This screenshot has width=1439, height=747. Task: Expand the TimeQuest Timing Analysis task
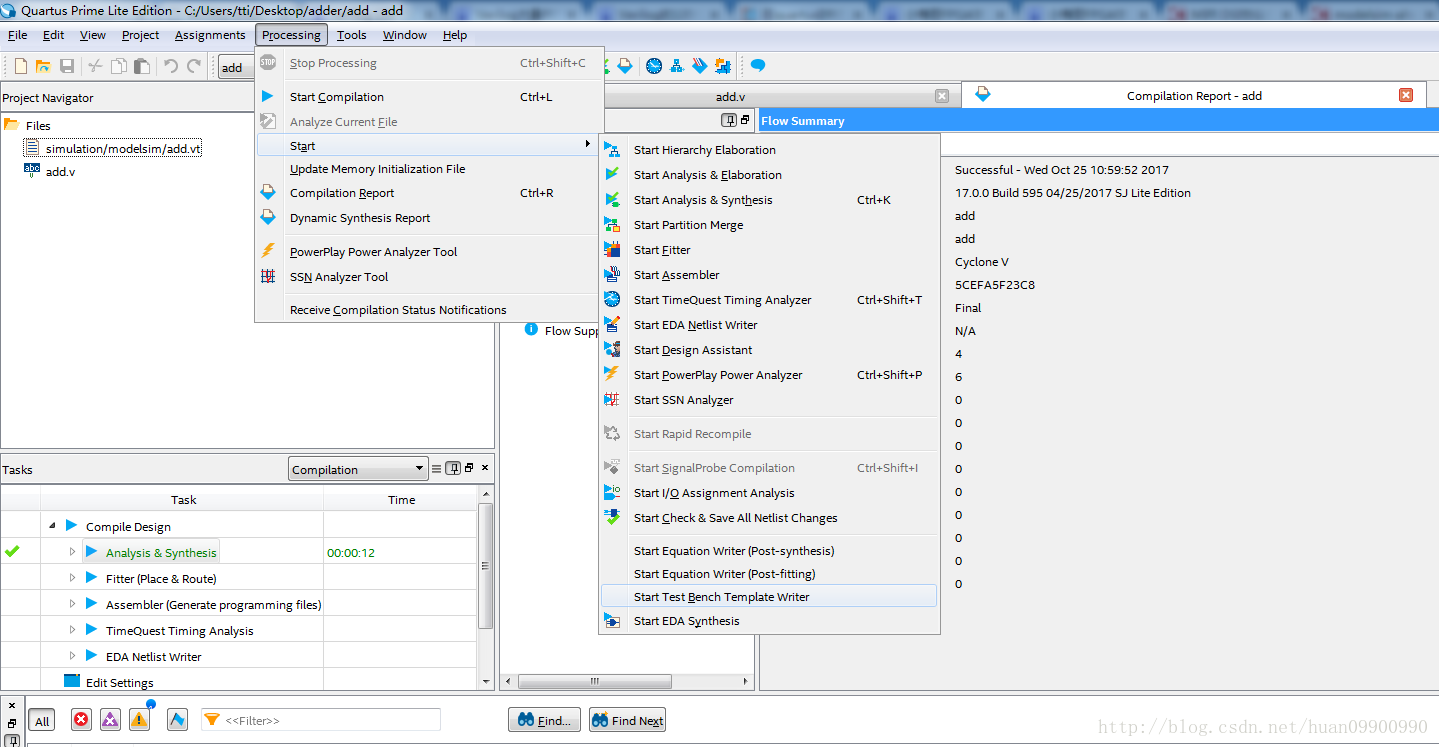point(72,630)
